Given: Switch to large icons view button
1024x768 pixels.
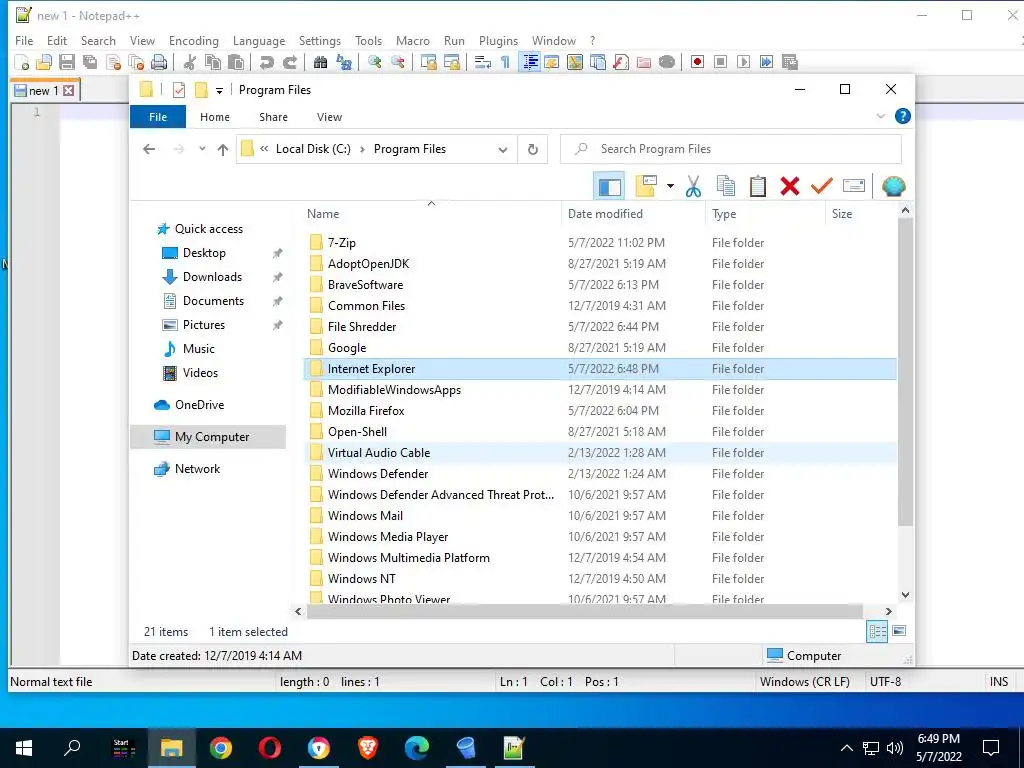Looking at the screenshot, I should pyautogui.click(x=899, y=631).
